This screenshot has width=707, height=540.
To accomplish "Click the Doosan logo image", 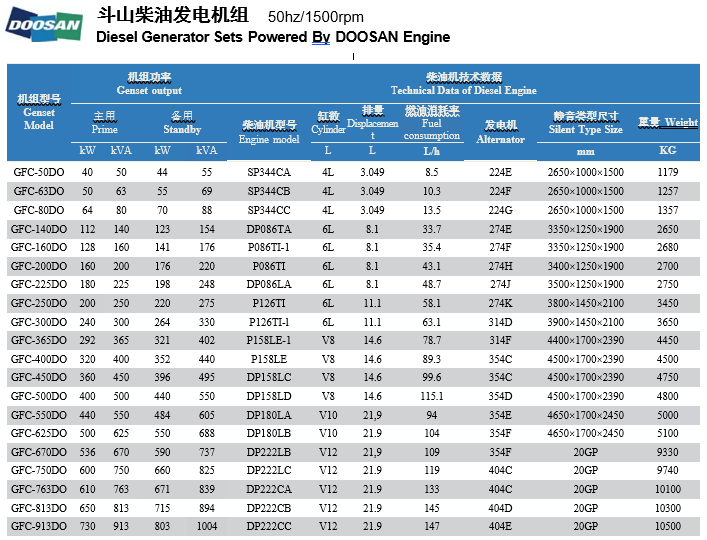I will coord(44,24).
